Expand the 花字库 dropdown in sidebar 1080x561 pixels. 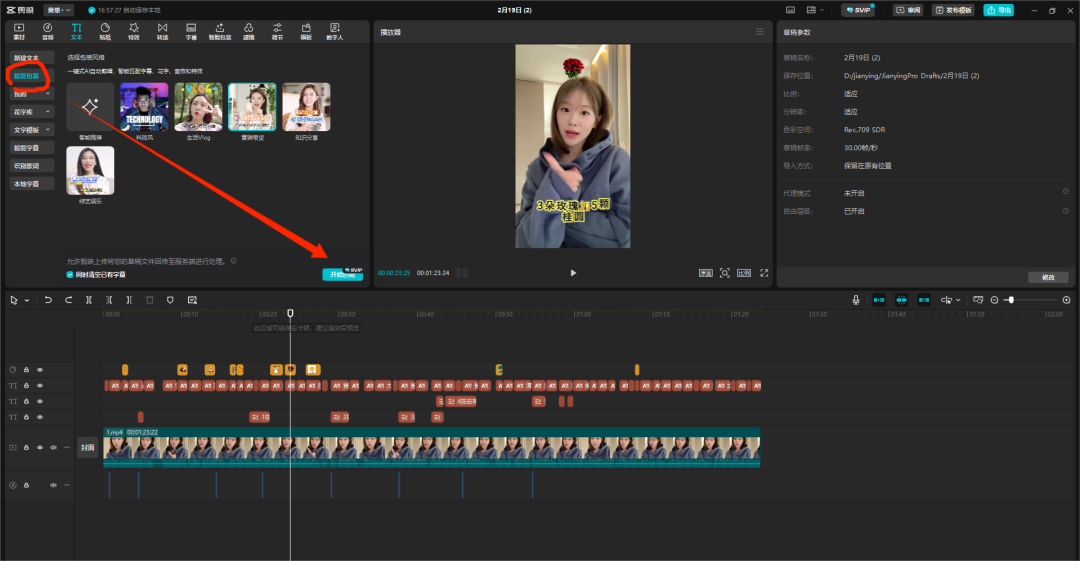(x=49, y=112)
